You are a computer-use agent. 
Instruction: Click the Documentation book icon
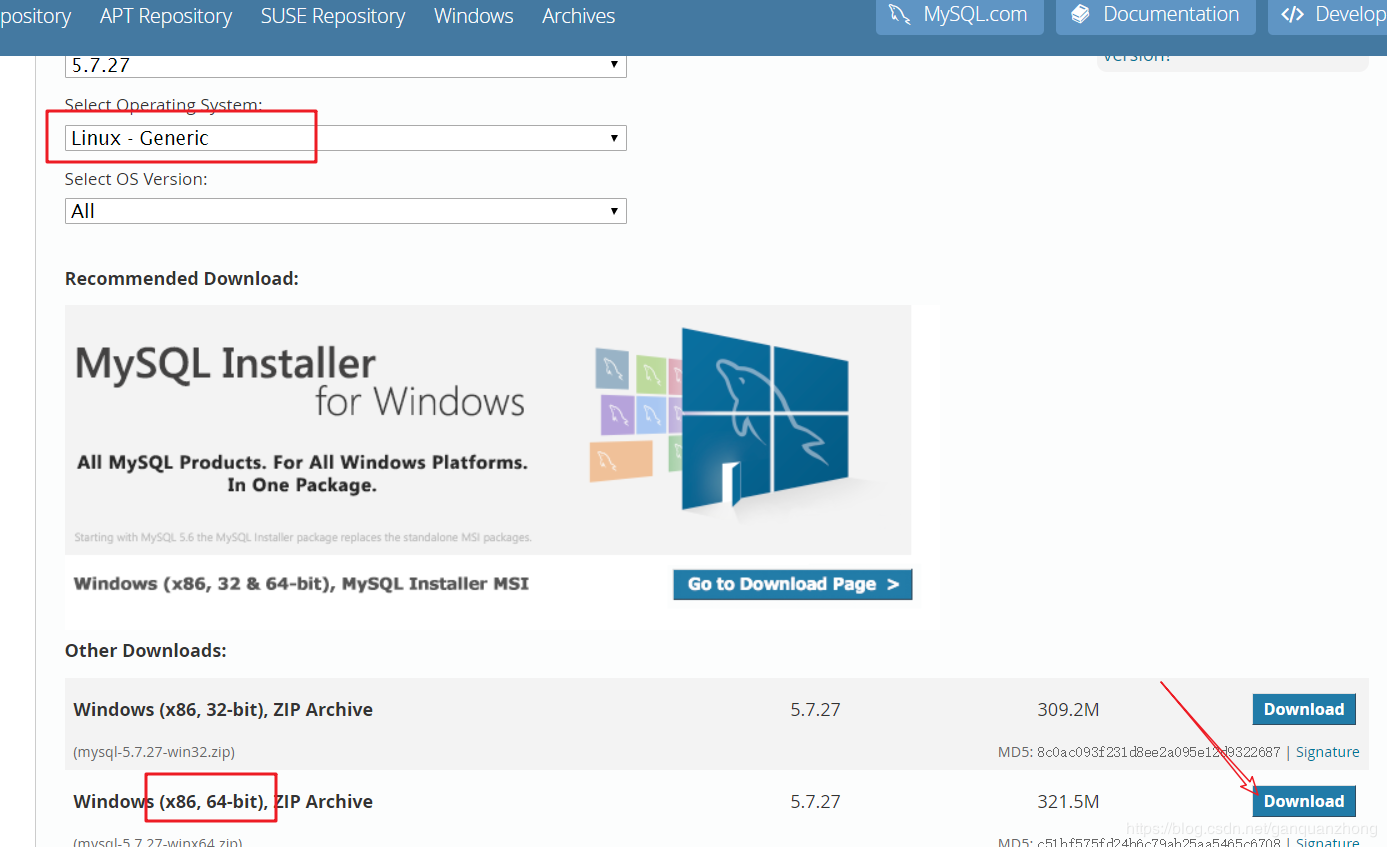[1080, 15]
